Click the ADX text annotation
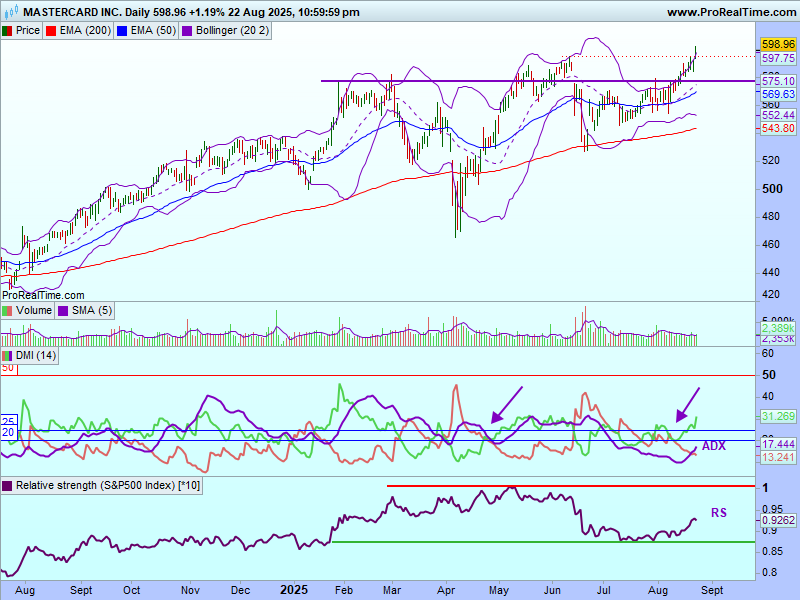Image resolution: width=800 pixels, height=600 pixels. (x=714, y=446)
